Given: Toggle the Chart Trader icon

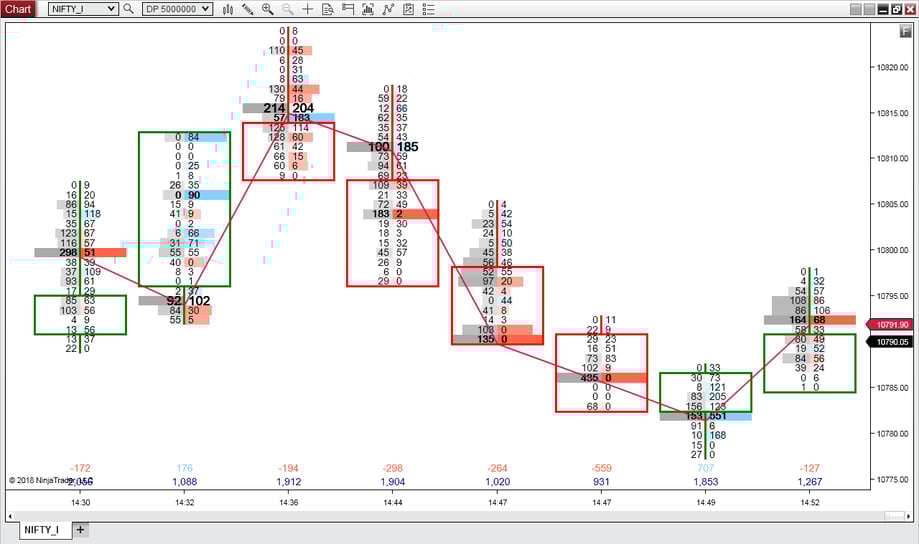Looking at the screenshot, I should [348, 9].
